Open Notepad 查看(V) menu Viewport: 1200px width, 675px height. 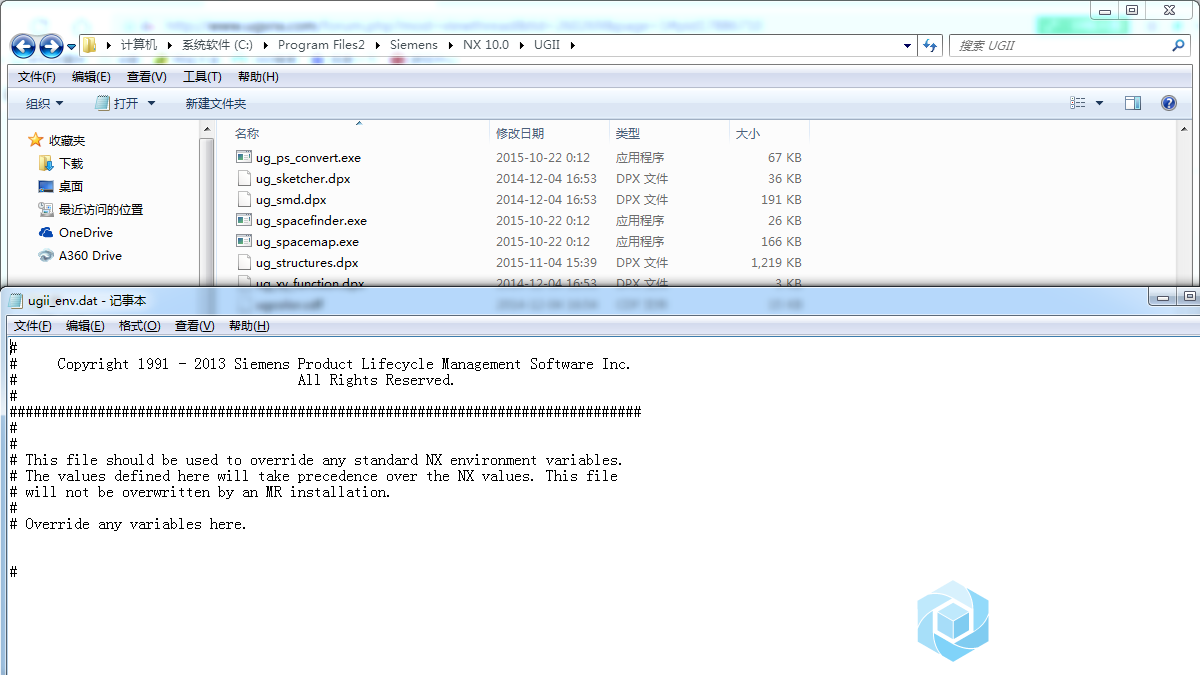(194, 326)
